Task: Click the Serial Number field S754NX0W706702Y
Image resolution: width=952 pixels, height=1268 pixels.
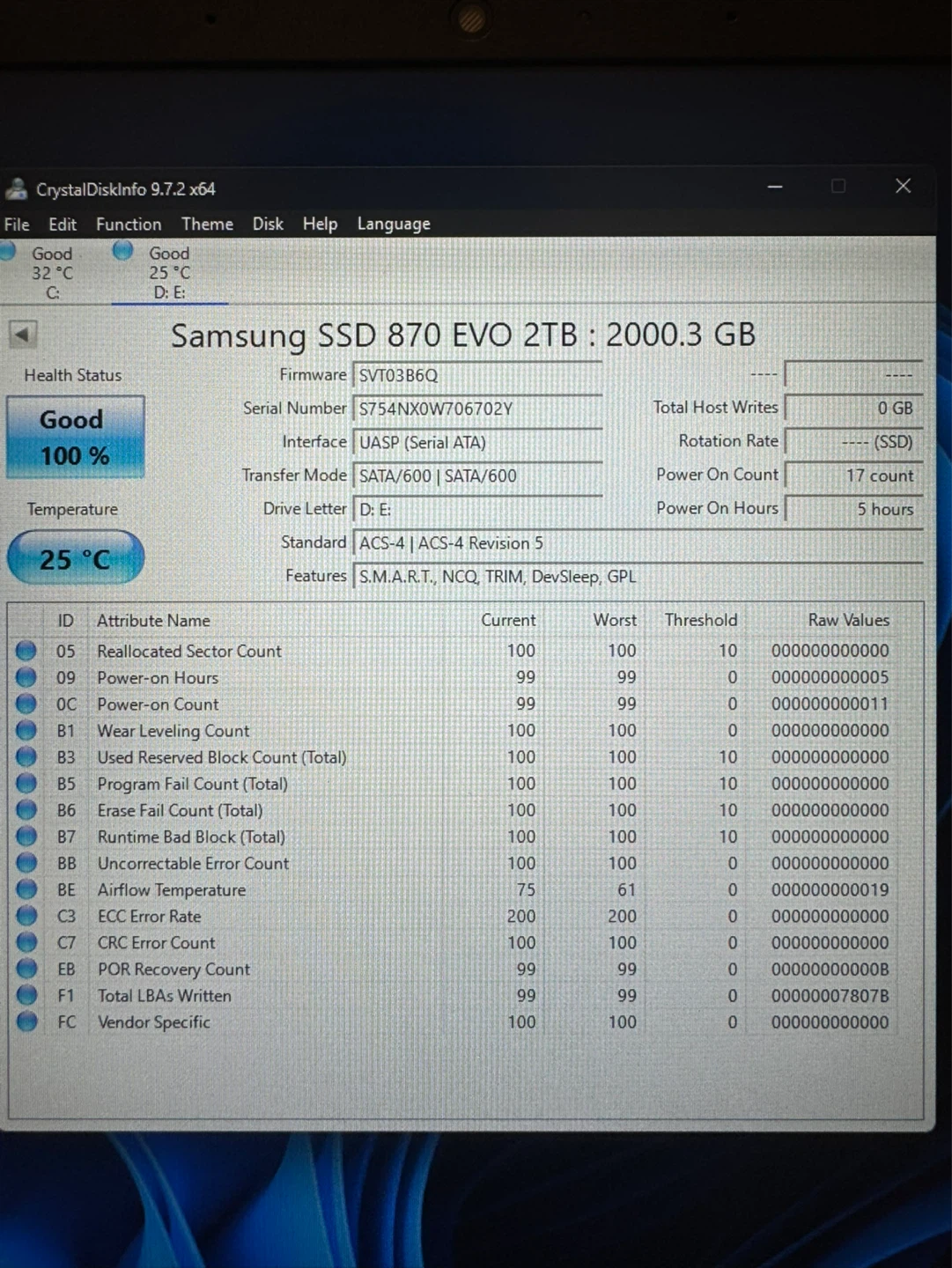Action: 477,409
